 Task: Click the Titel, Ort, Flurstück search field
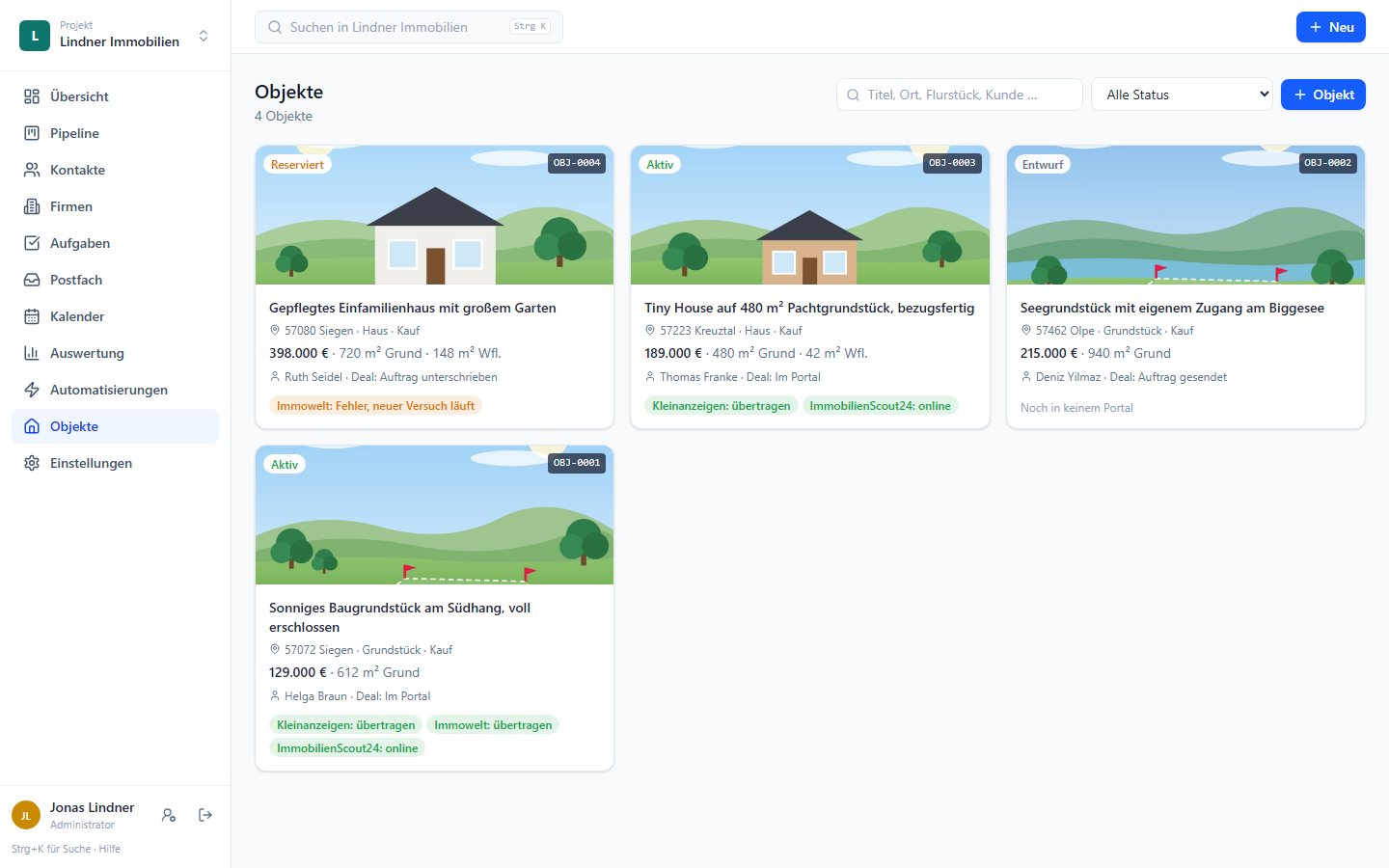point(960,95)
